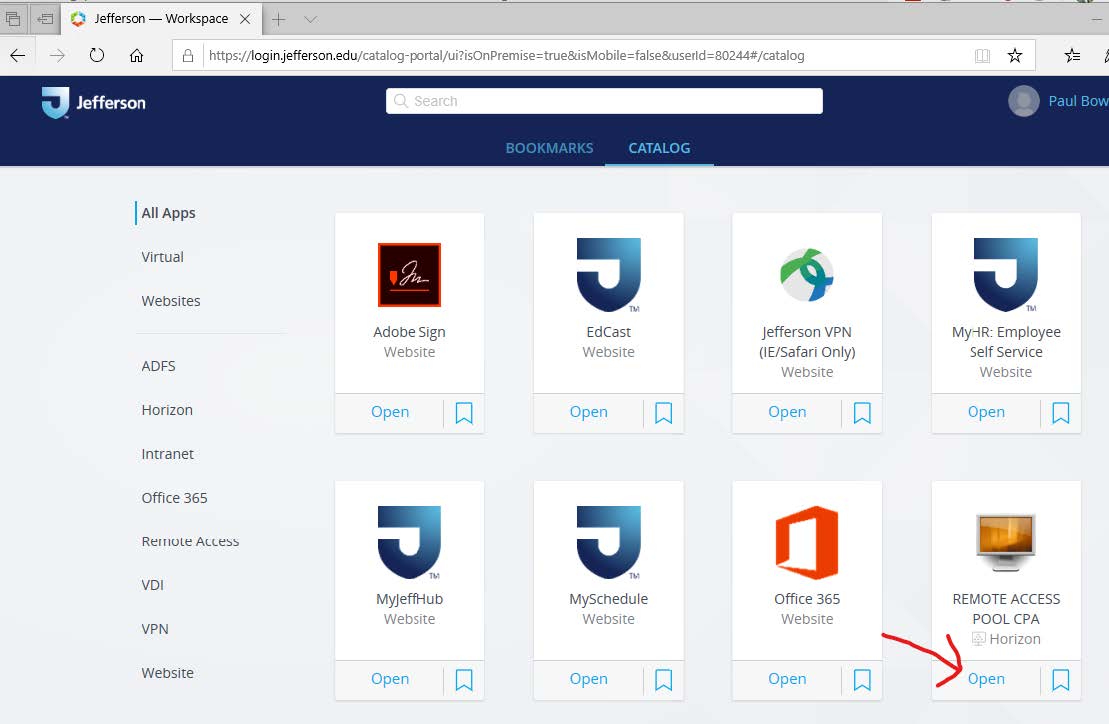Bookmark Remote Access Pool CPA
This screenshot has height=724, width=1109.
pos(1061,679)
